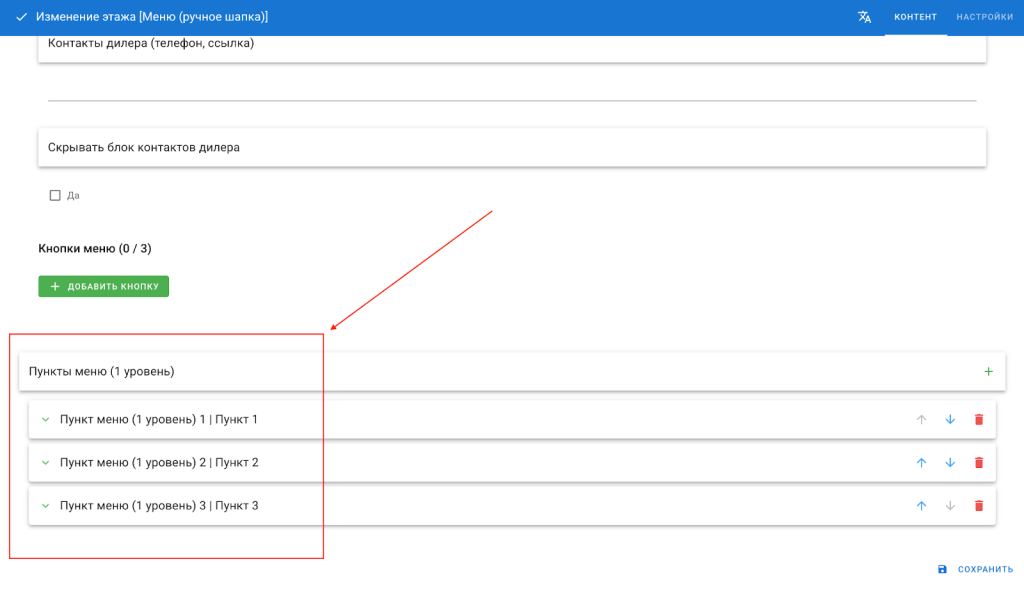
Task: Click the translate language icon in header
Action: pyautogui.click(x=864, y=17)
